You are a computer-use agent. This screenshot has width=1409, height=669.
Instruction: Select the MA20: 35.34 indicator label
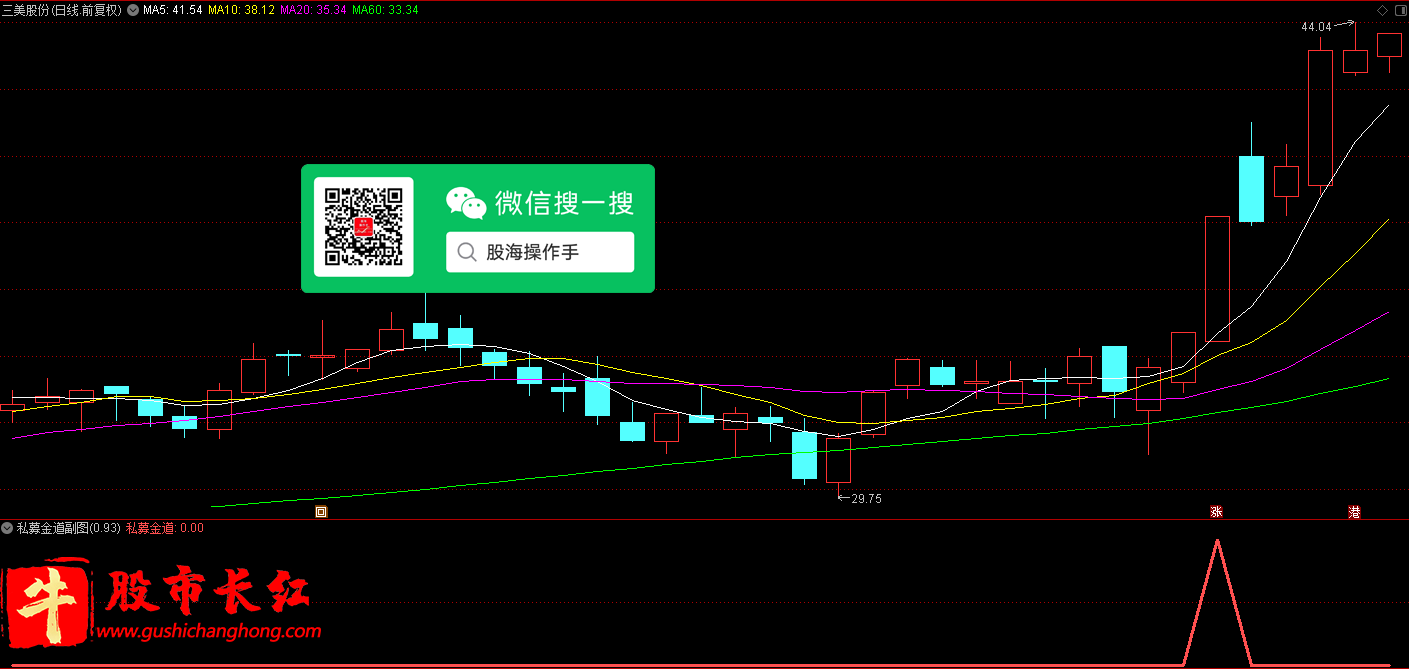[x=313, y=9]
